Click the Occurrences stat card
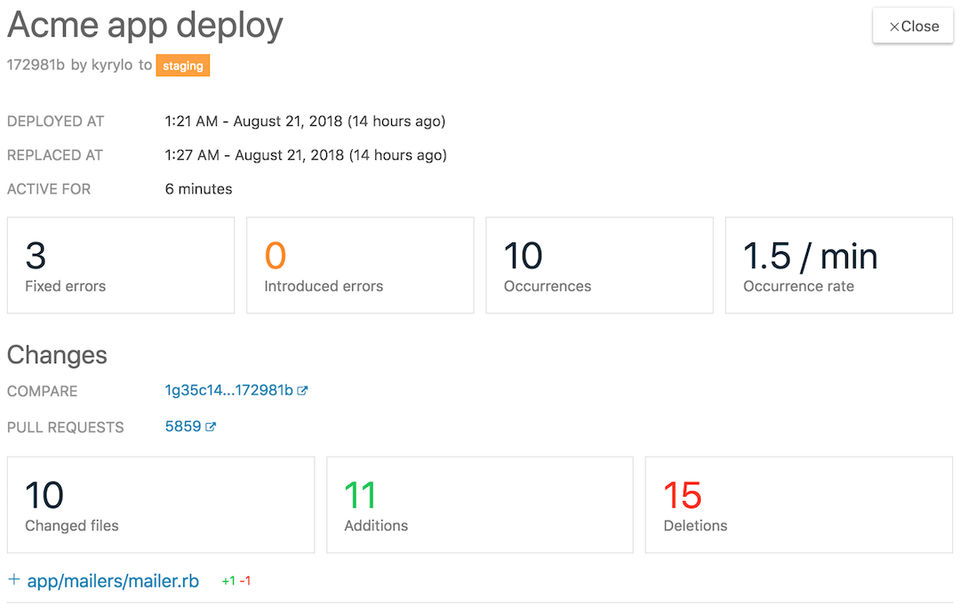 pyautogui.click(x=599, y=265)
